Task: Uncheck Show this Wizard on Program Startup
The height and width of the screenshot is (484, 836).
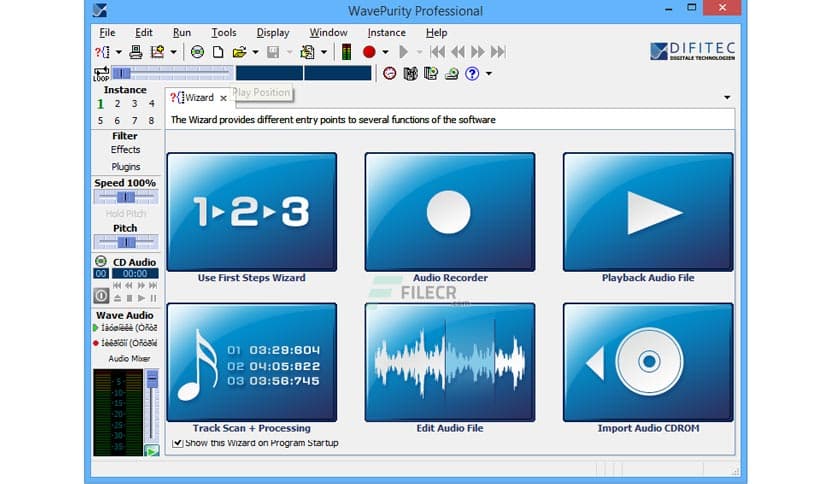Action: click(178, 443)
